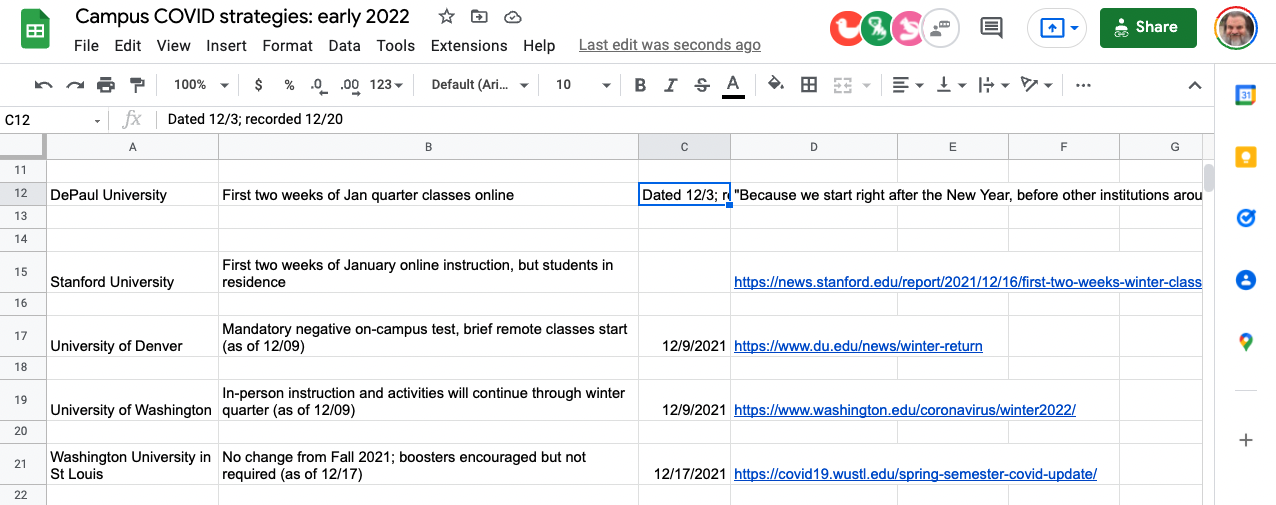The height and width of the screenshot is (505, 1276).
Task: Open the more number formats dropdown
Action: coord(386,85)
